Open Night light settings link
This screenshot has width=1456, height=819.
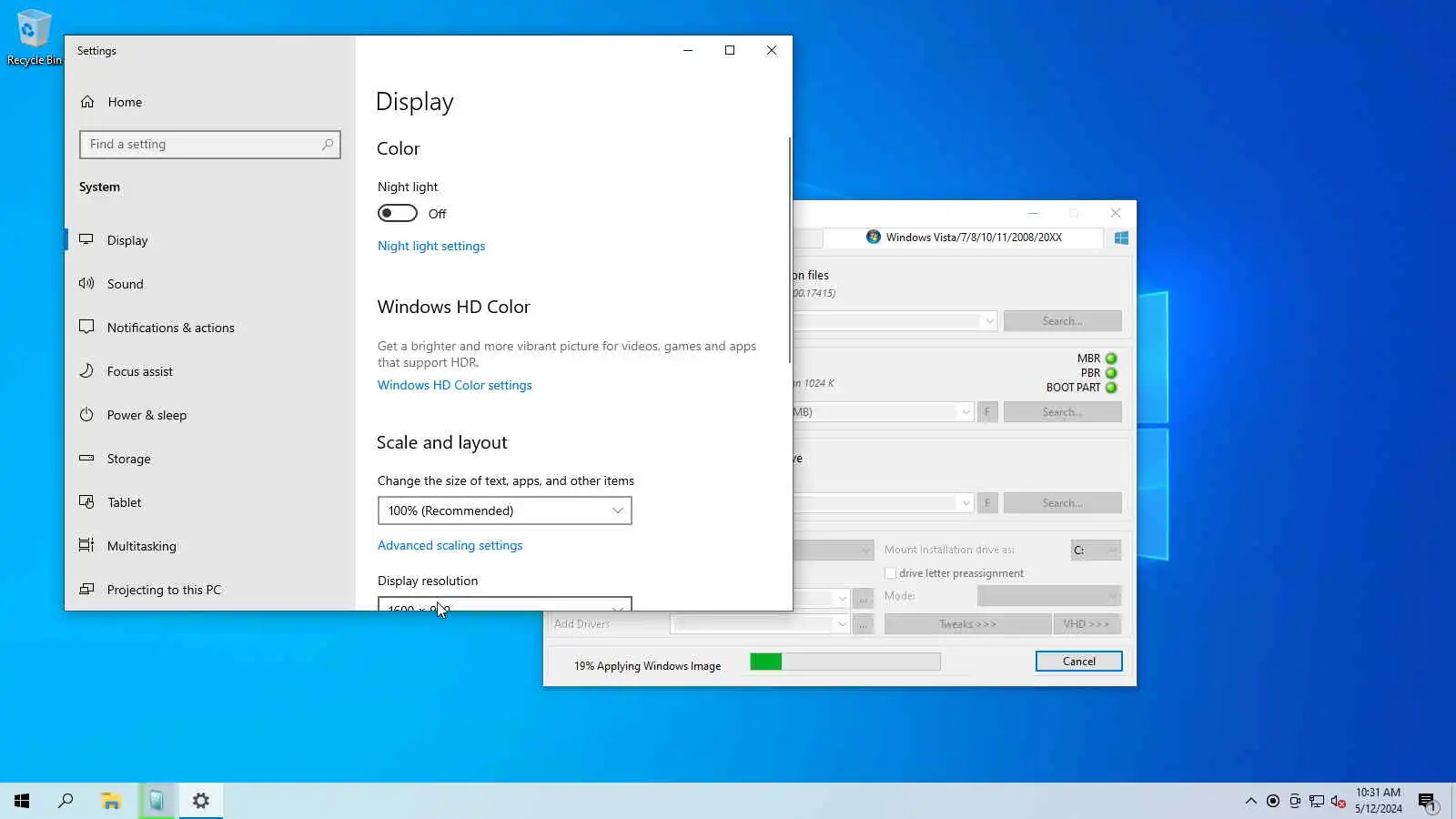(x=431, y=246)
